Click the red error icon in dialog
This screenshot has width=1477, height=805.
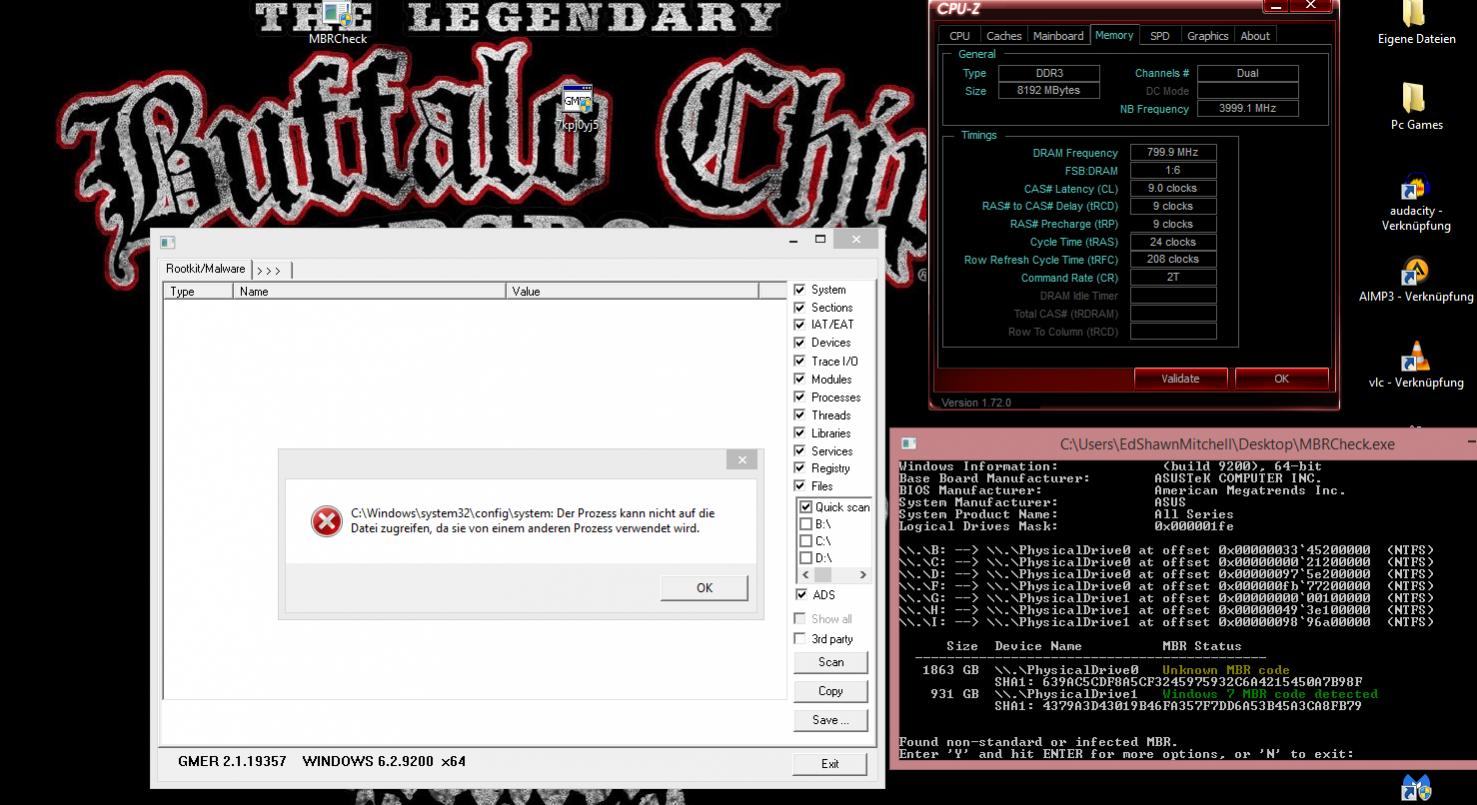326,520
